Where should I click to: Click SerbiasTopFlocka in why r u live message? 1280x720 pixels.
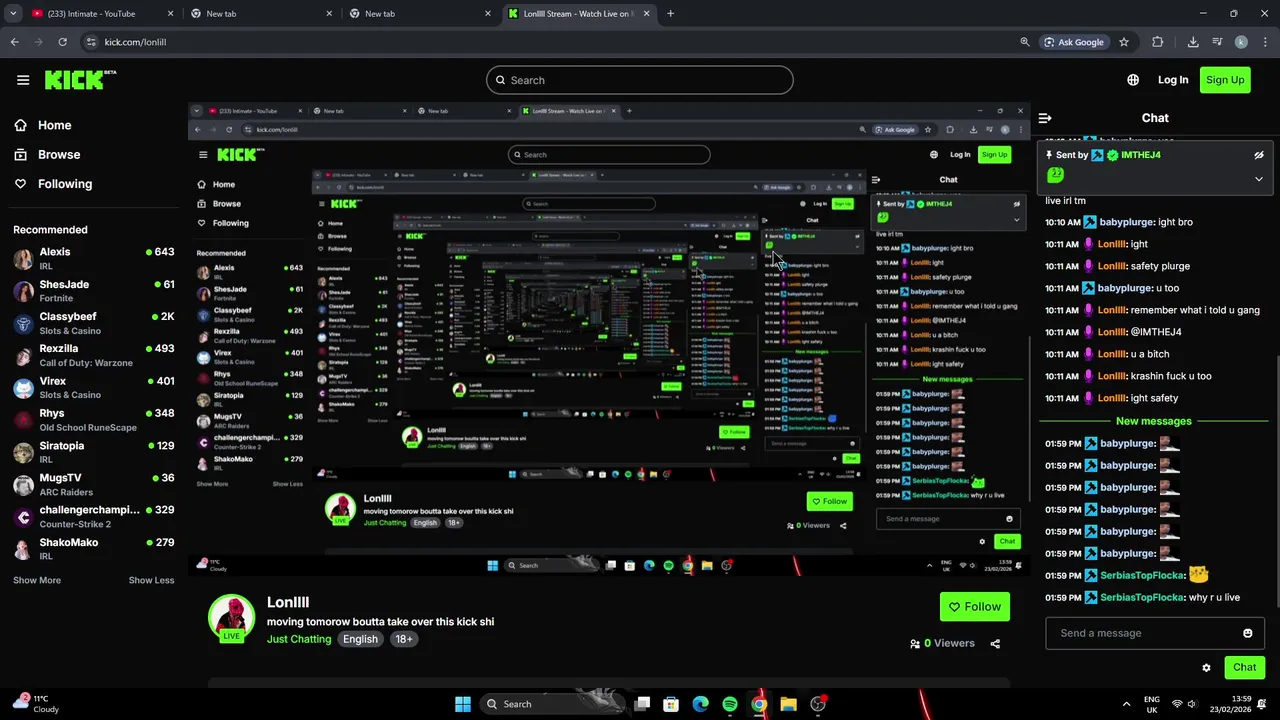(1142, 598)
